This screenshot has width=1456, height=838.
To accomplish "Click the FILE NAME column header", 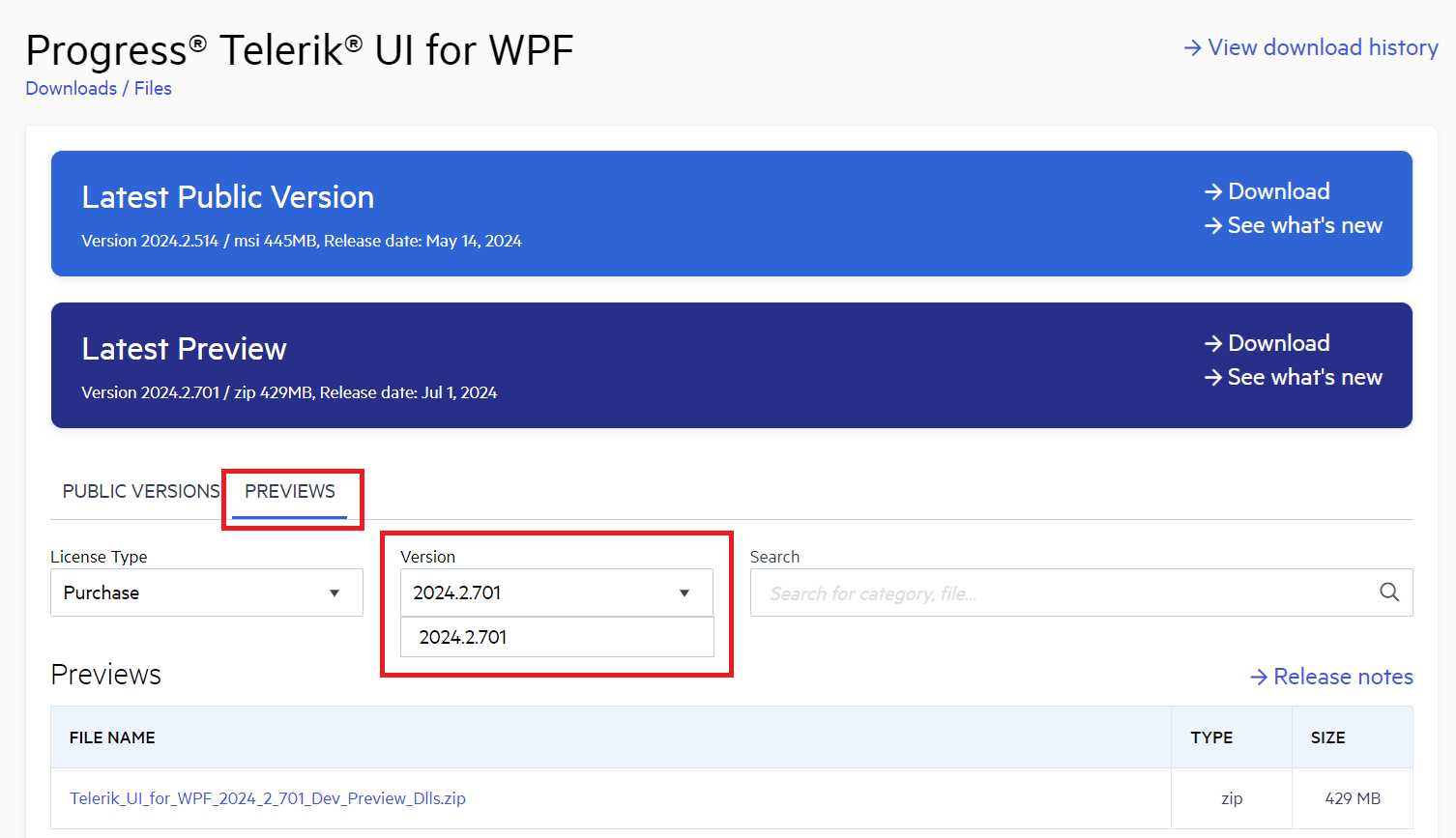I will [112, 737].
